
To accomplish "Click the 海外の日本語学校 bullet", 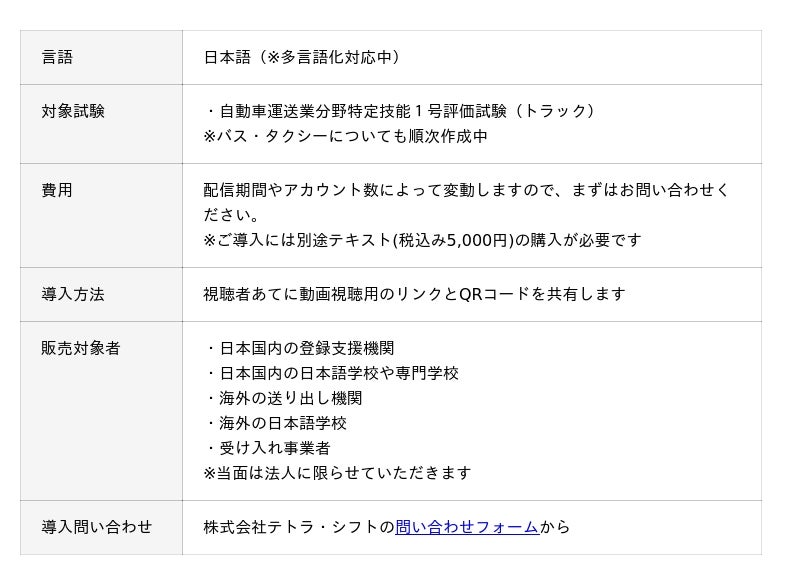I will pos(276,423).
